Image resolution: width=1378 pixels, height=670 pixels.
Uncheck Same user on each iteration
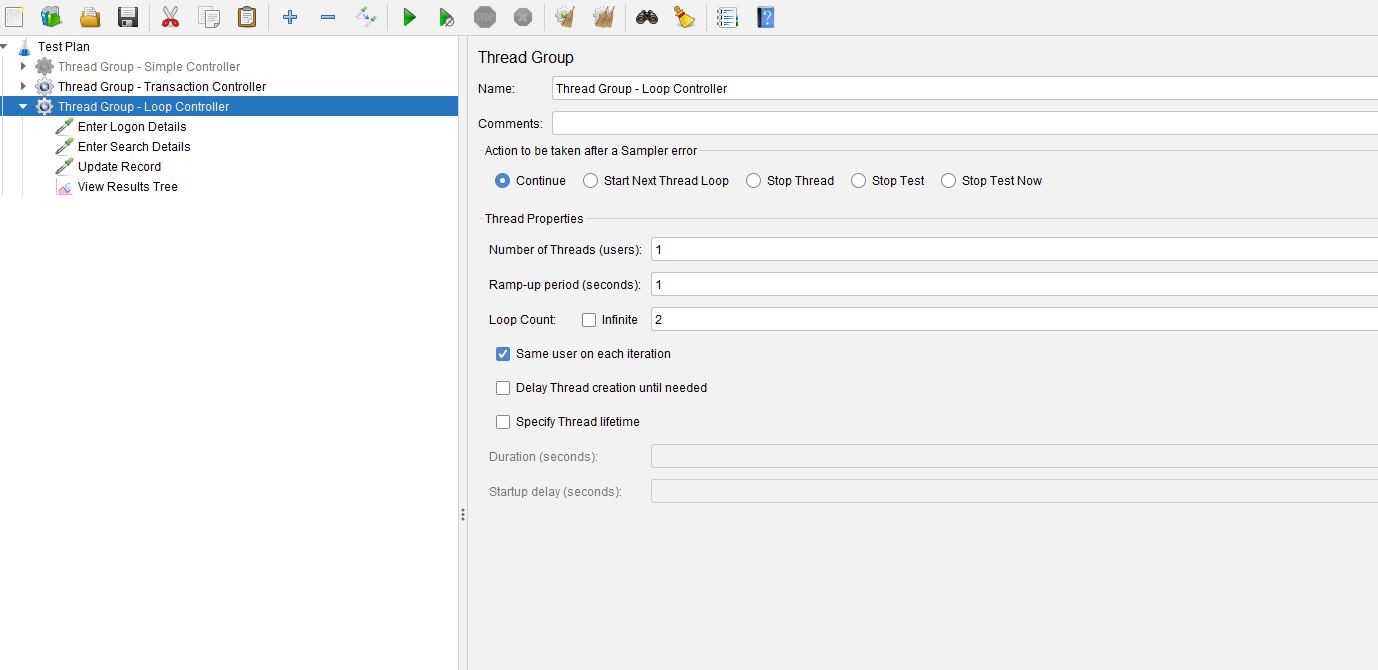pyautogui.click(x=503, y=353)
